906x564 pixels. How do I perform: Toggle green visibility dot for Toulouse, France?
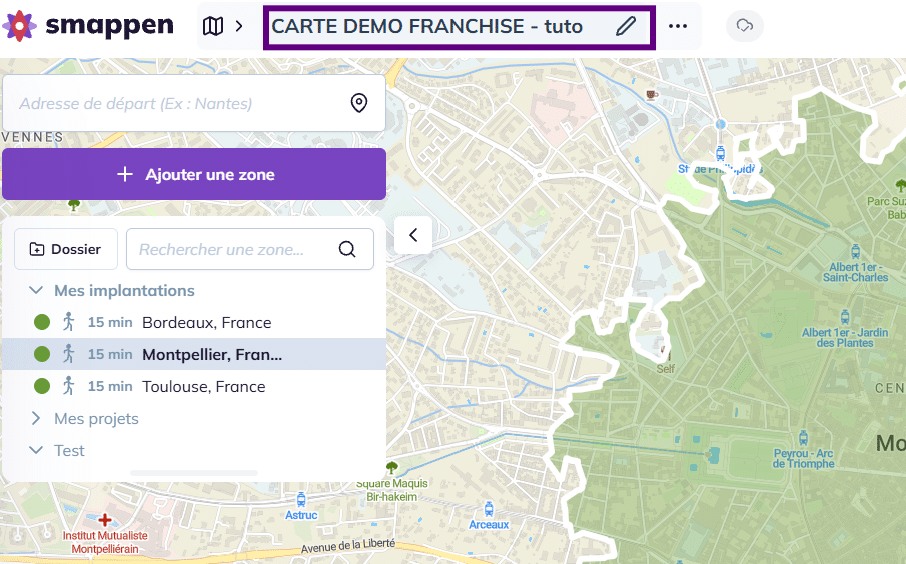[42, 386]
